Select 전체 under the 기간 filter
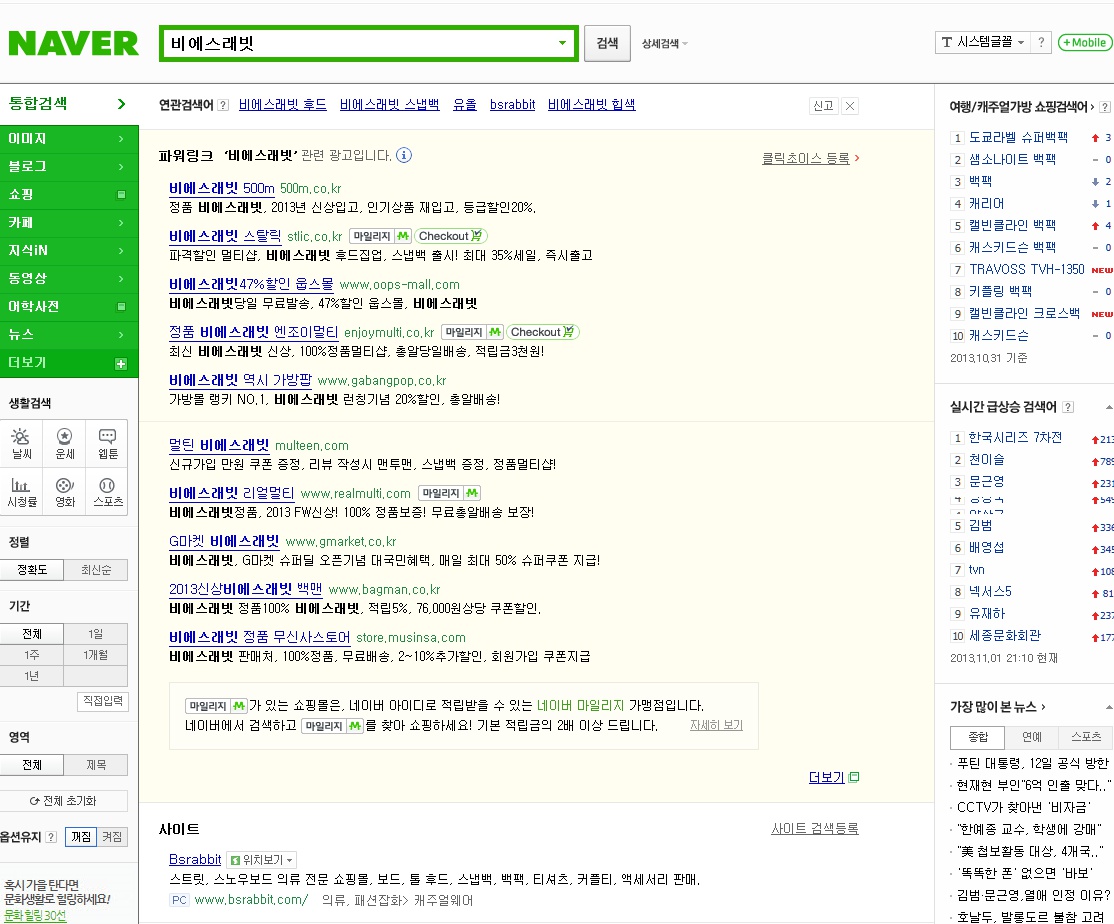Screen dimensions: 1114x924 tap(32, 634)
